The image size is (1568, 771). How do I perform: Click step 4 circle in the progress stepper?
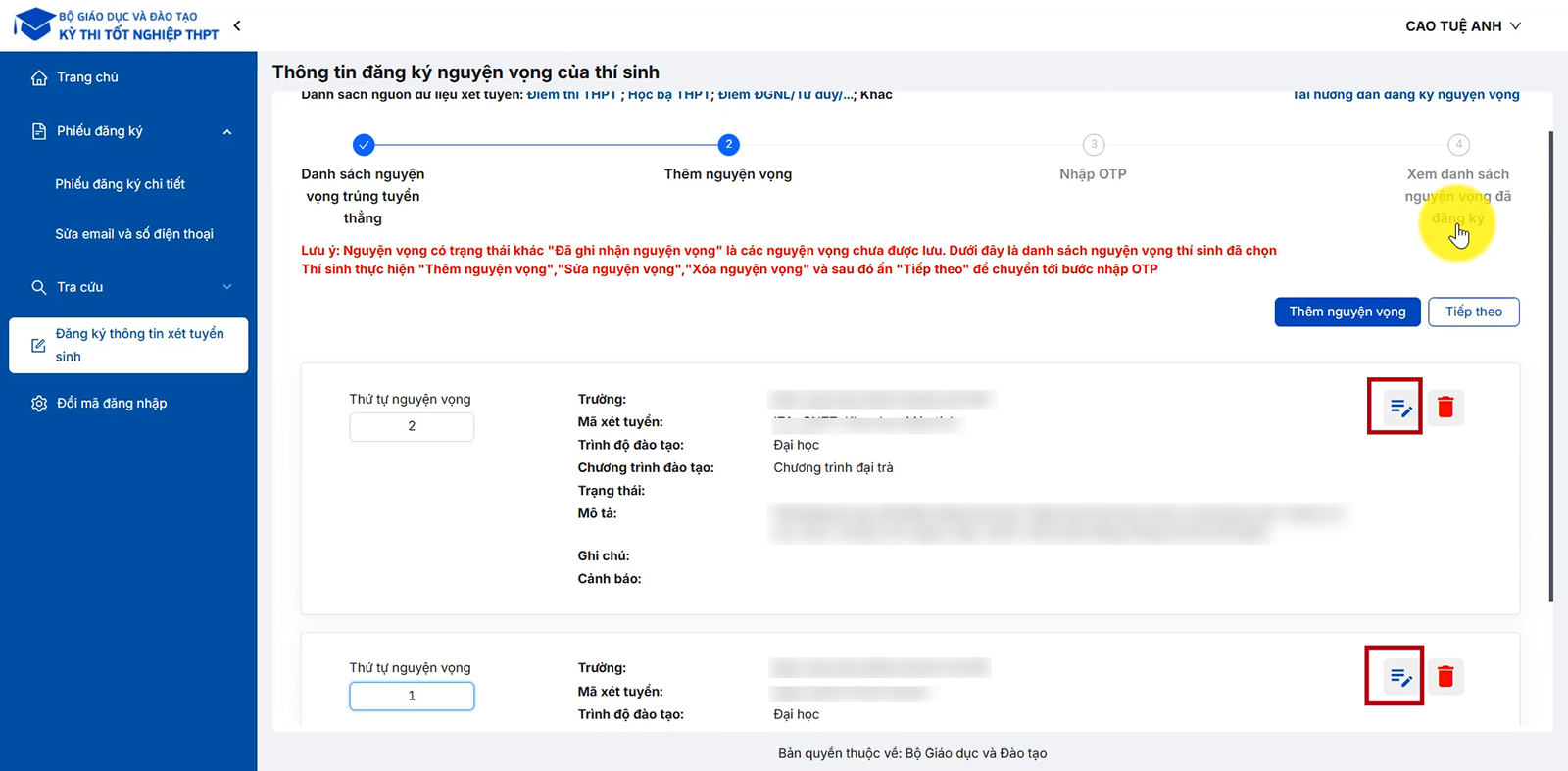coord(1458,145)
